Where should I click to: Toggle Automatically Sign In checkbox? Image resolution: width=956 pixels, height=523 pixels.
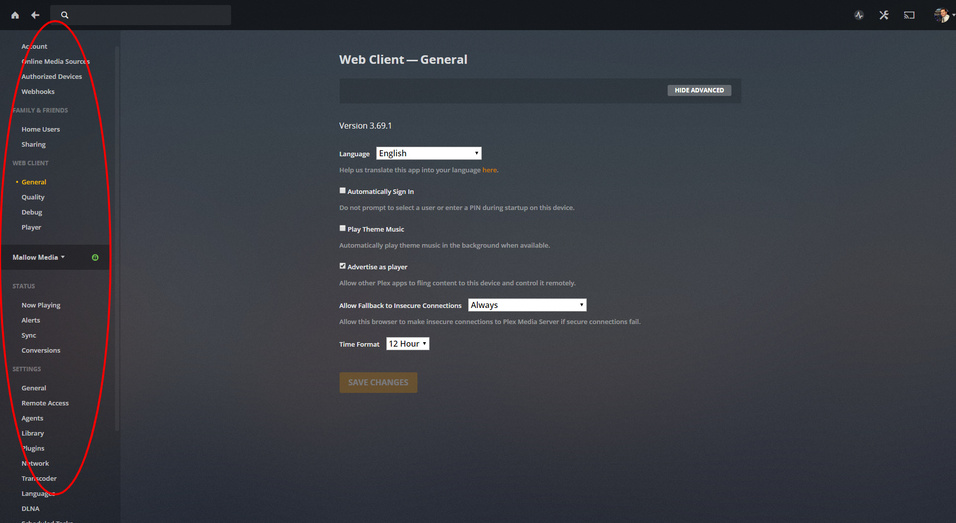tap(343, 191)
